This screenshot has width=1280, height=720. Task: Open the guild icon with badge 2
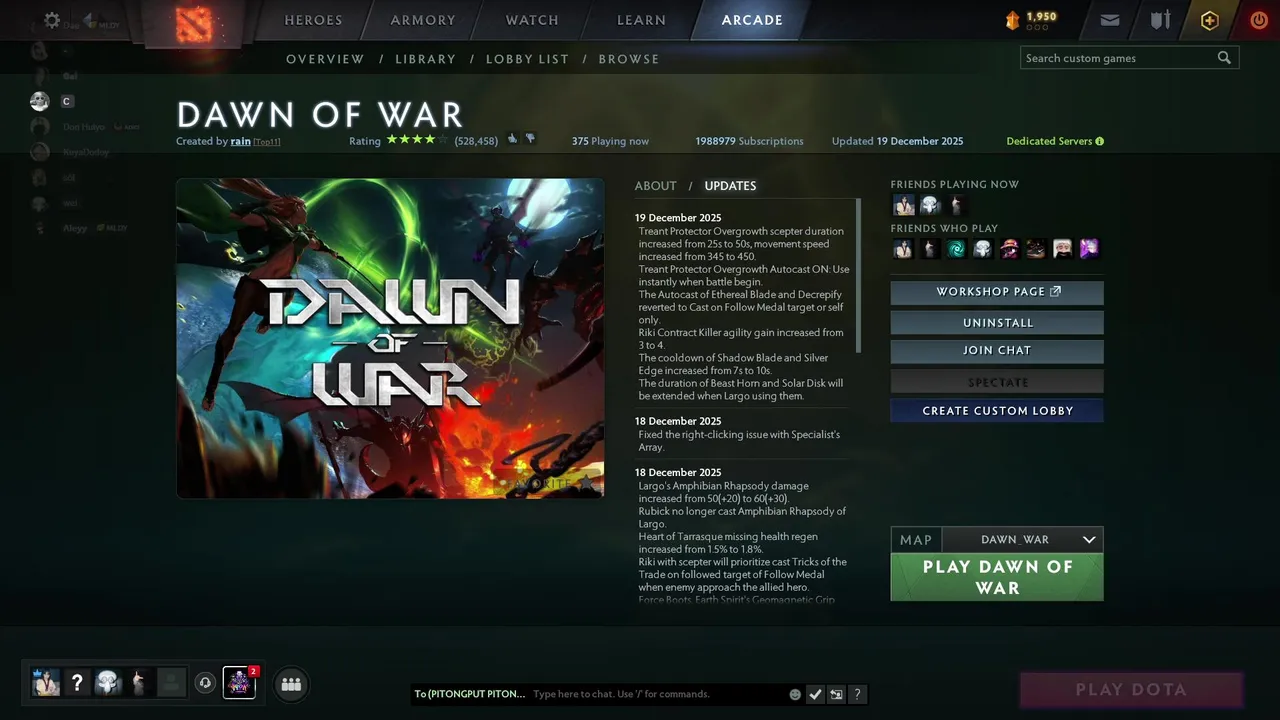[x=239, y=683]
